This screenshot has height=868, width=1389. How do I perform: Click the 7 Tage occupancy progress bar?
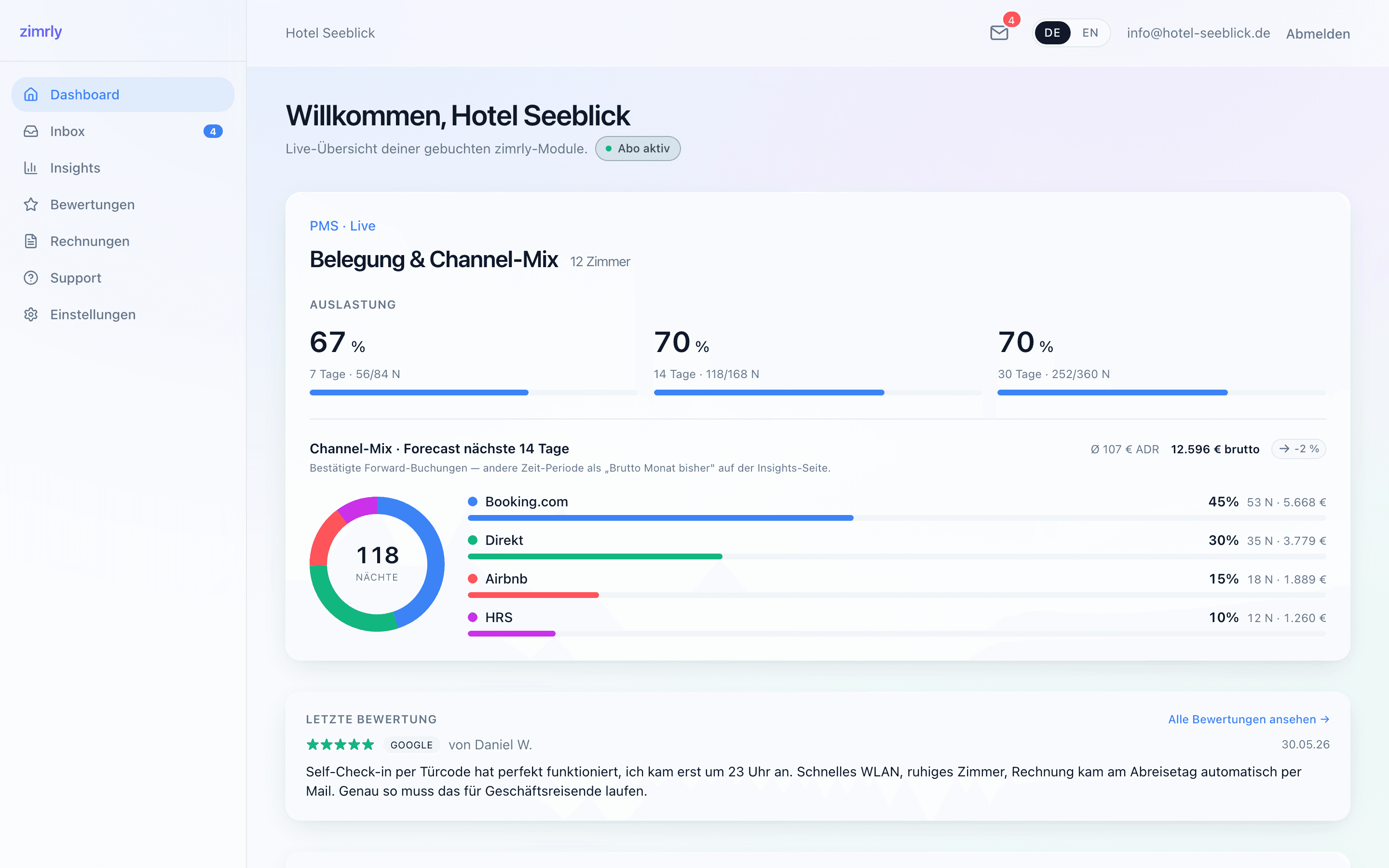pos(474,393)
